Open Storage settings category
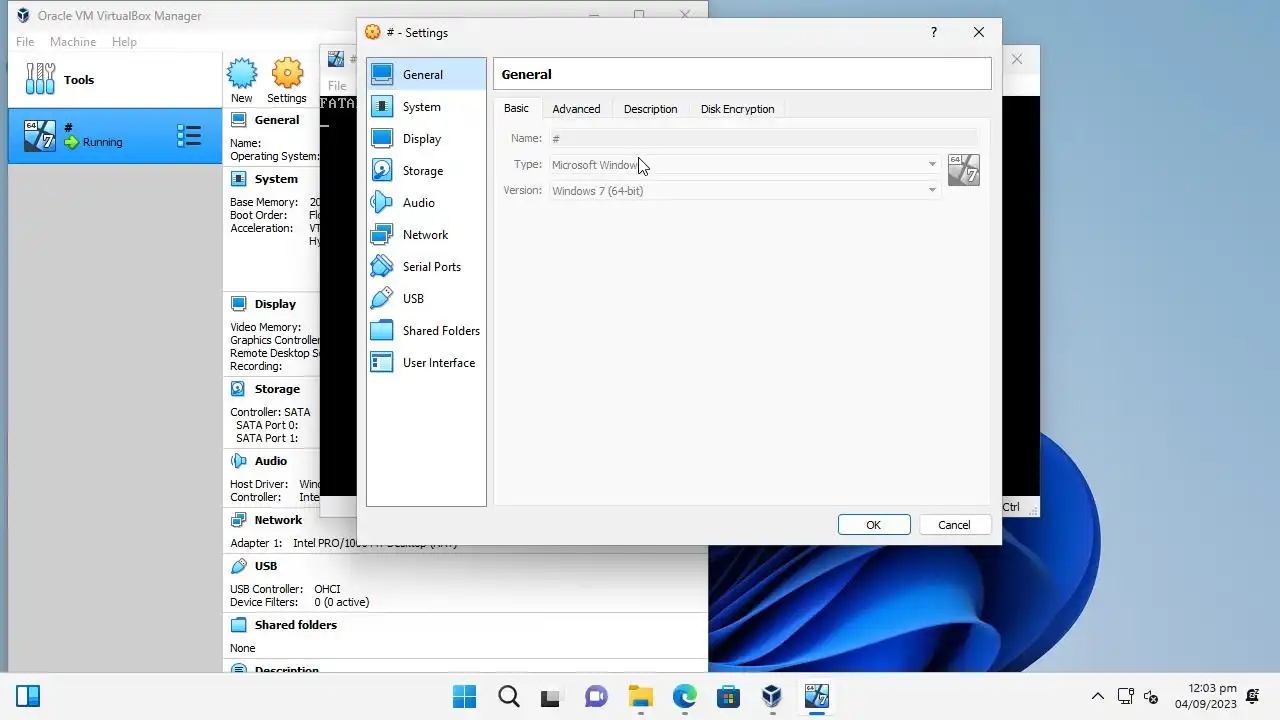 tap(426, 171)
